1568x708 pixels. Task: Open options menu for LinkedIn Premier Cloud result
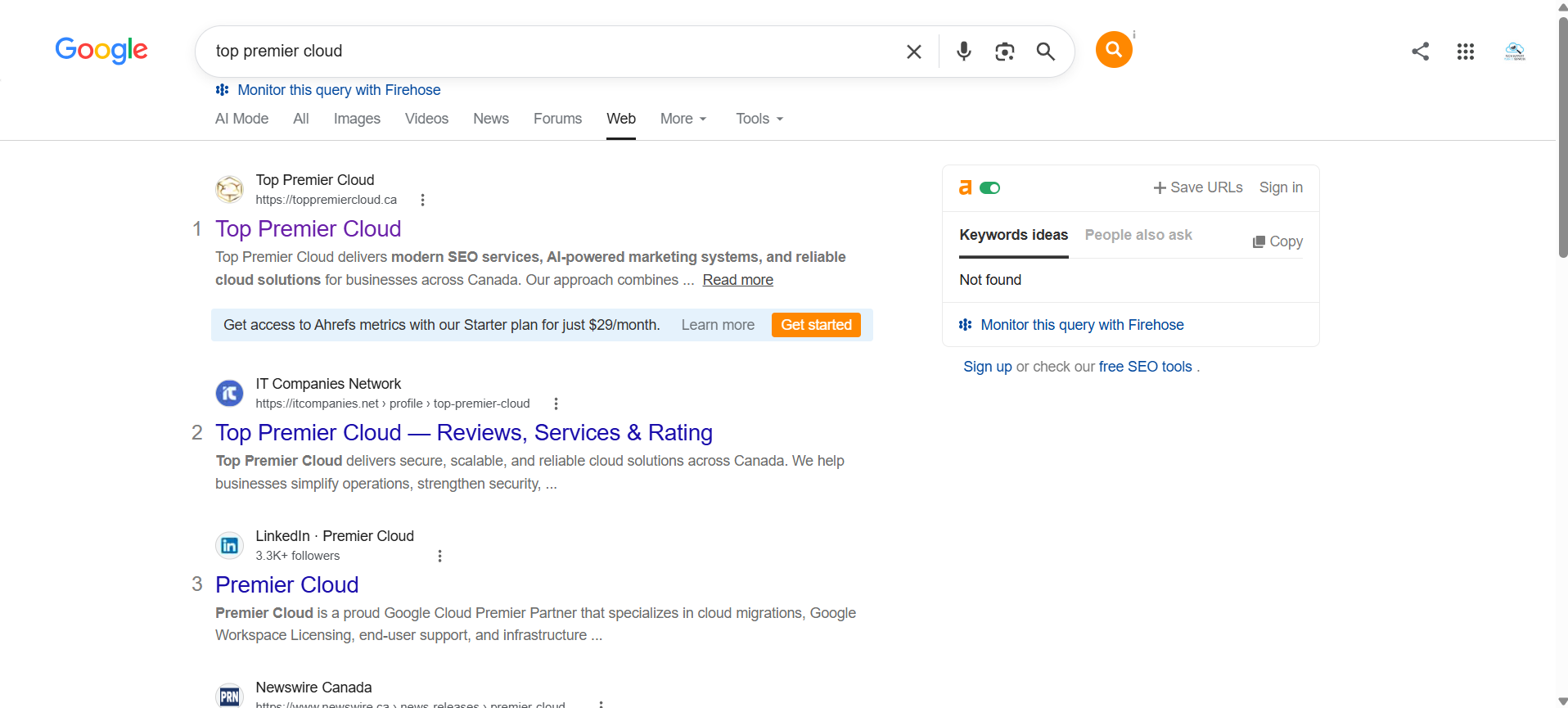tap(439, 556)
